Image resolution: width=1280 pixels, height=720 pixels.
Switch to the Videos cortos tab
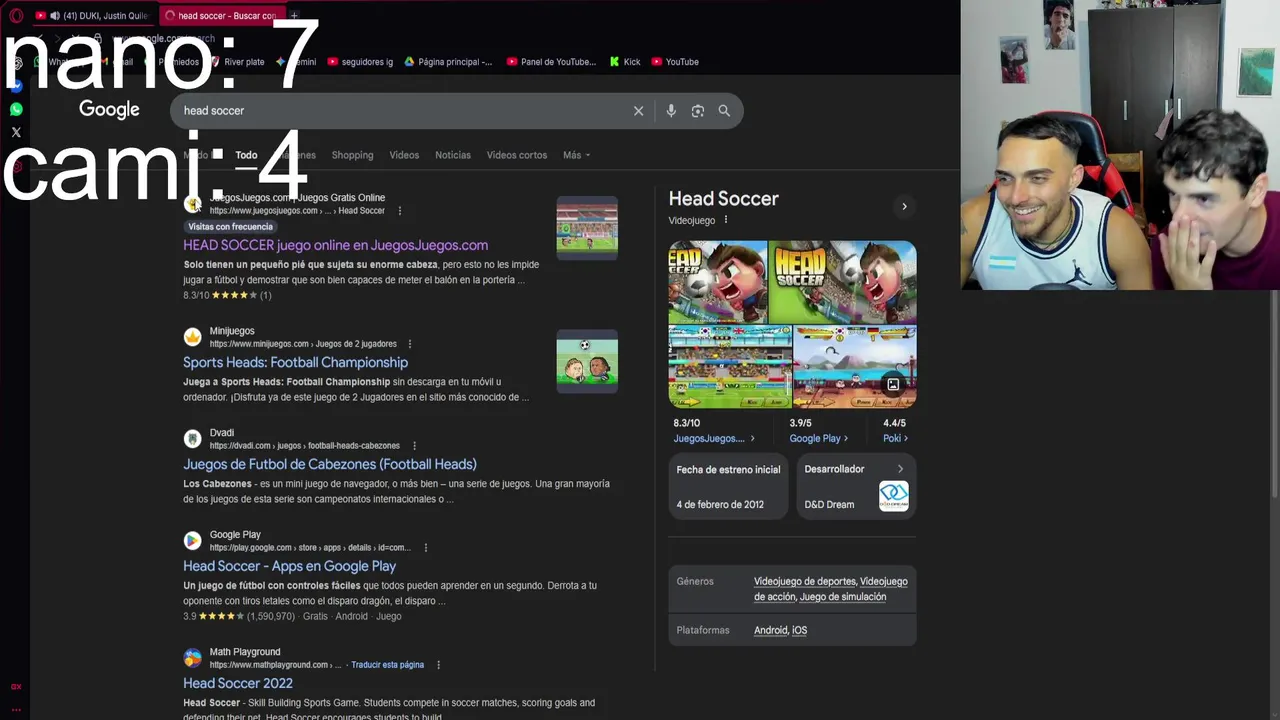[x=516, y=155]
